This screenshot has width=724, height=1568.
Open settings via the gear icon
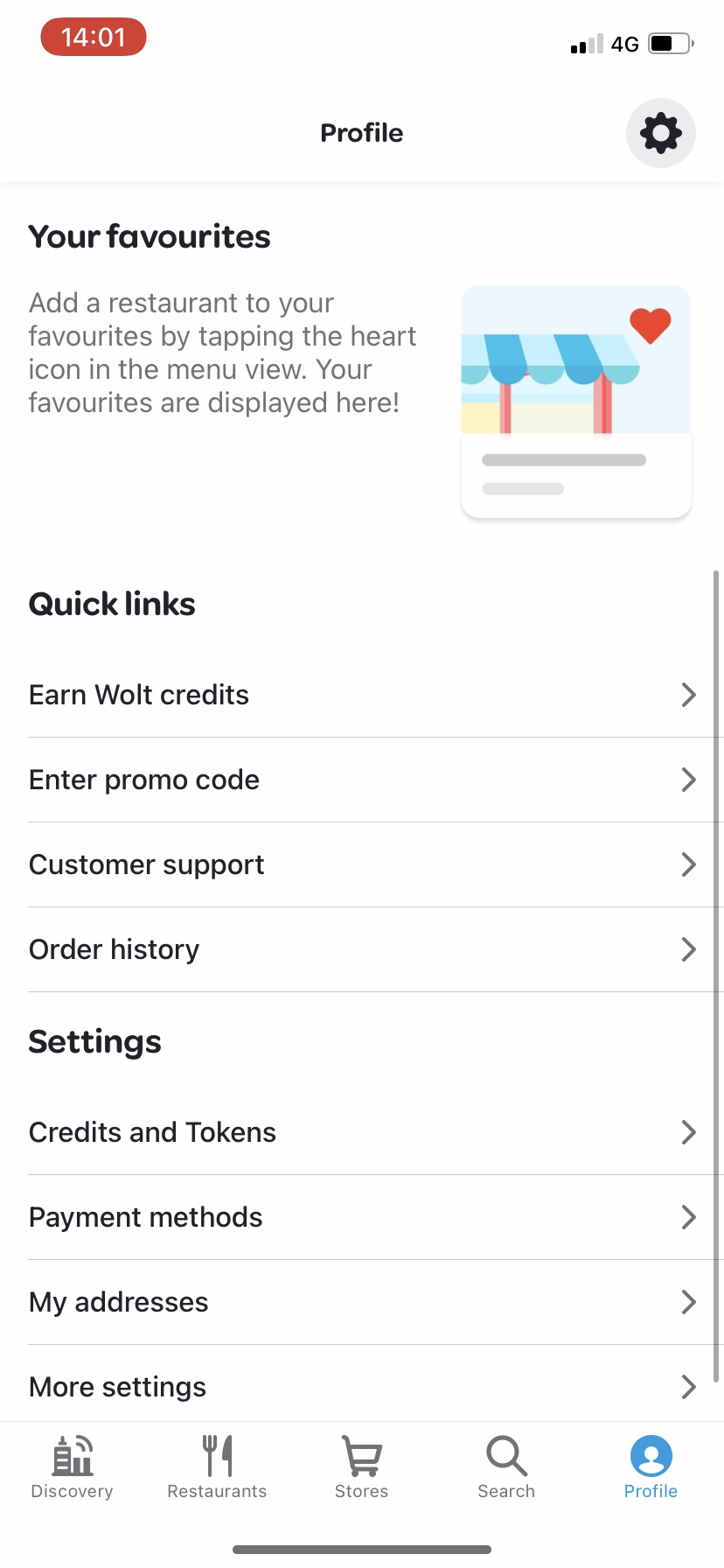(x=660, y=133)
